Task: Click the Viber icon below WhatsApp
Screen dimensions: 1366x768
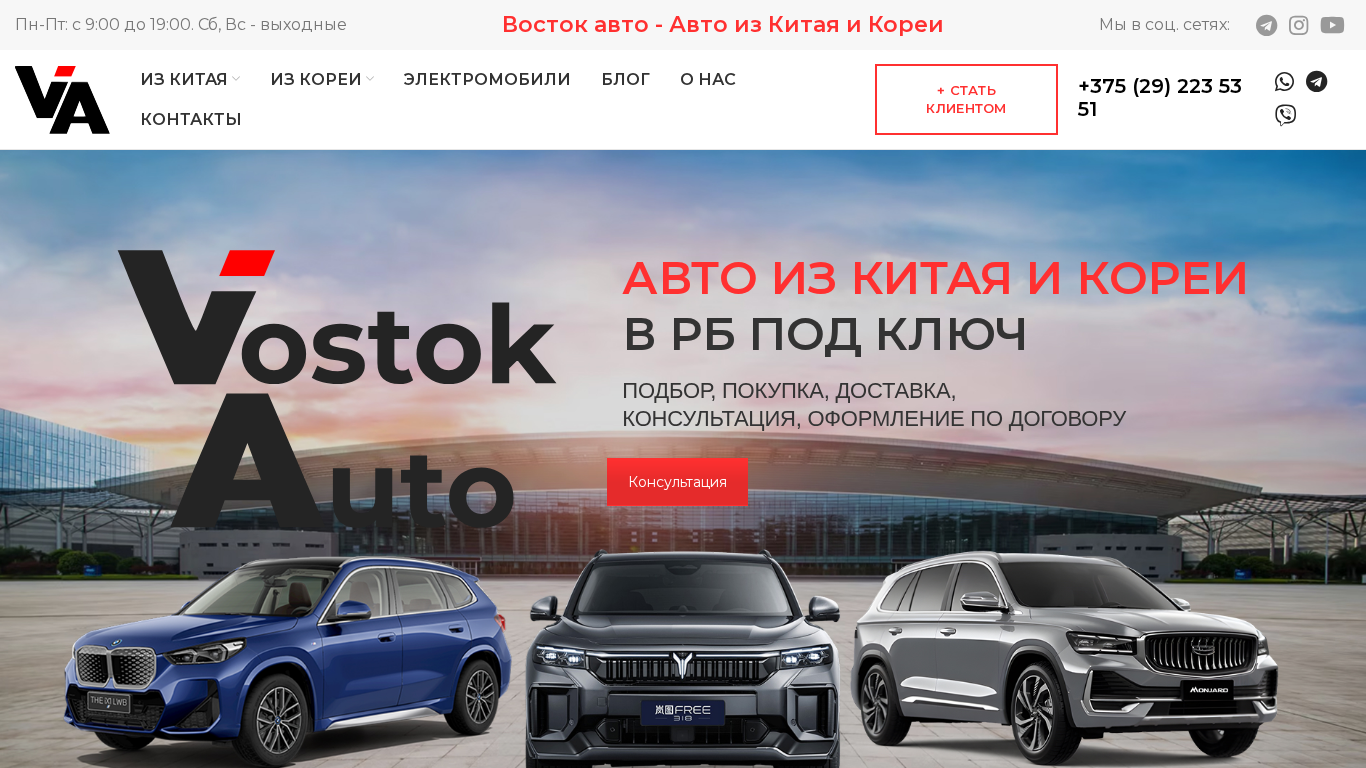Action: click(x=1285, y=115)
